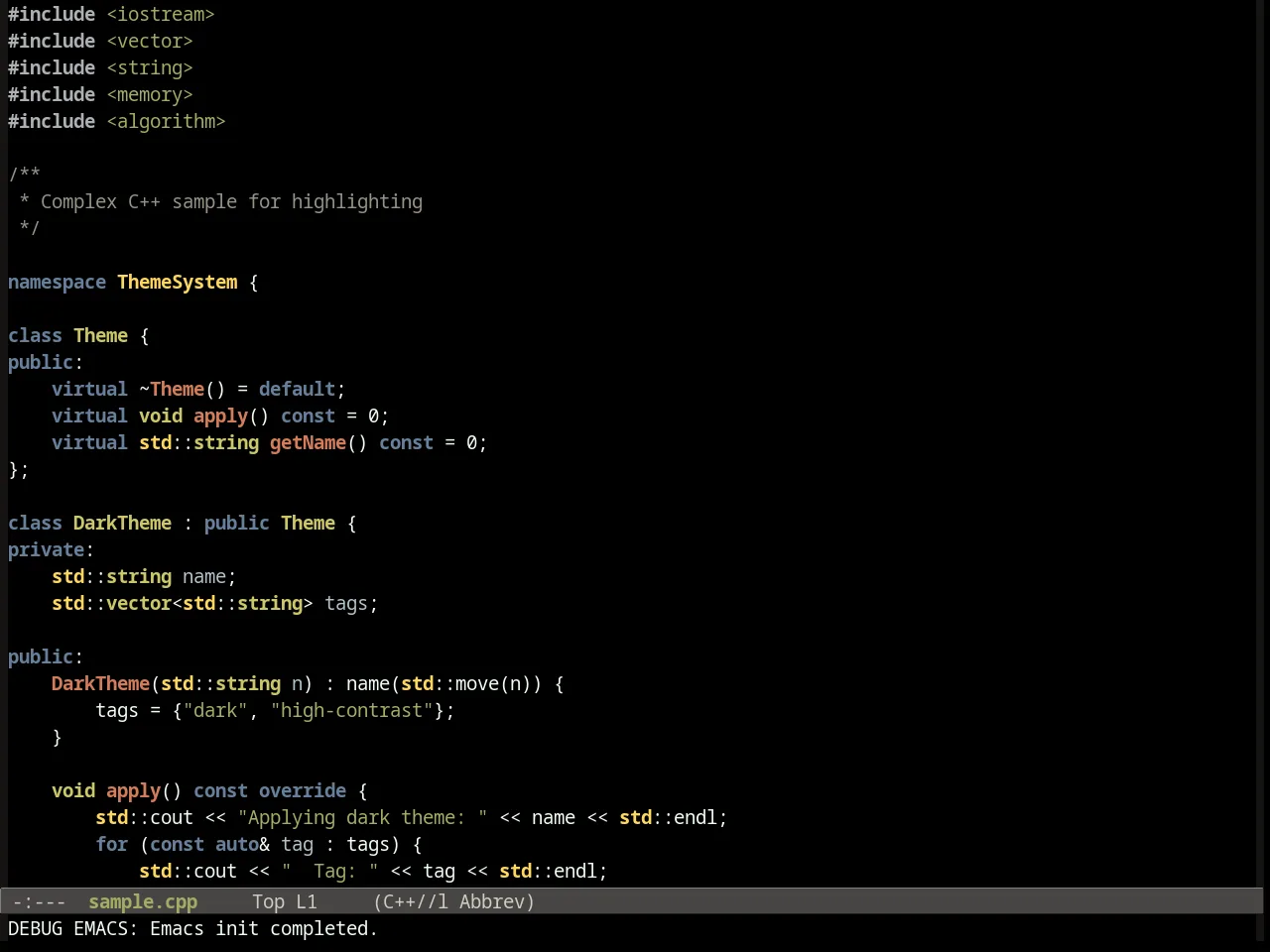Viewport: 1270px width, 952px height.
Task: Click the (C++//l Abbrev) mode indicator
Action: [x=454, y=901]
